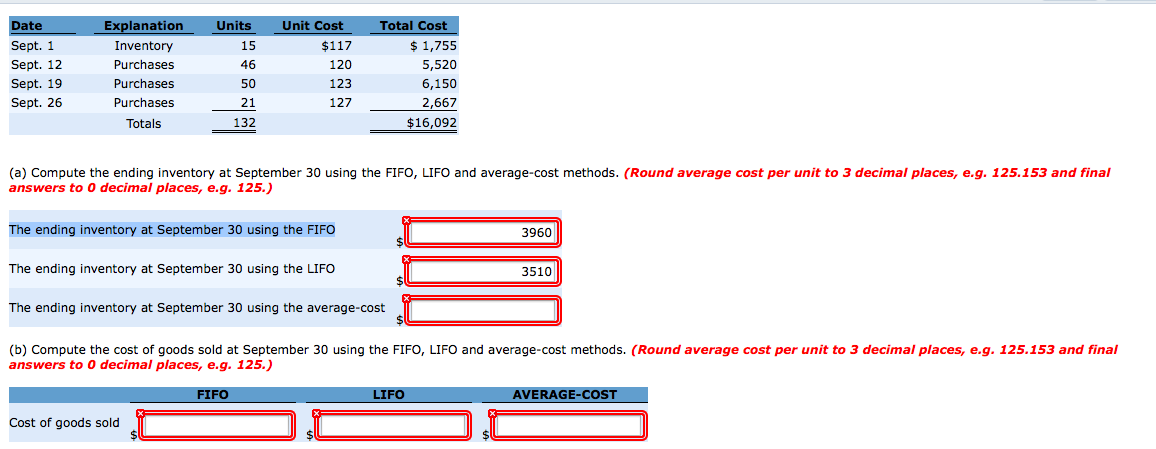Image resolution: width=1156 pixels, height=449 pixels.
Task: Click the error X icon on average-cost cost of goods sold
Action: pos(492,413)
